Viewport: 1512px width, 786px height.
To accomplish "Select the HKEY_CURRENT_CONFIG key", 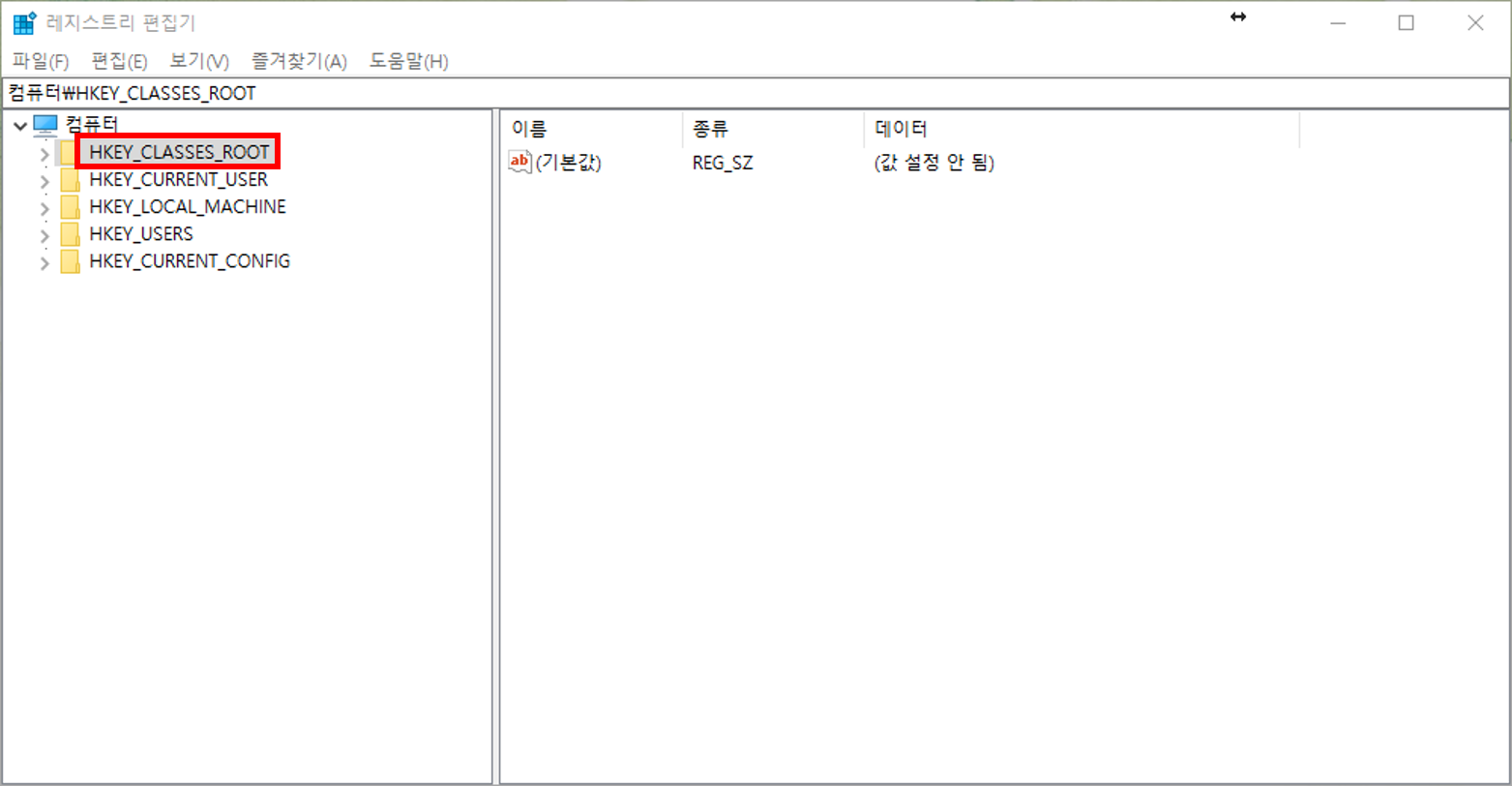I will (189, 261).
